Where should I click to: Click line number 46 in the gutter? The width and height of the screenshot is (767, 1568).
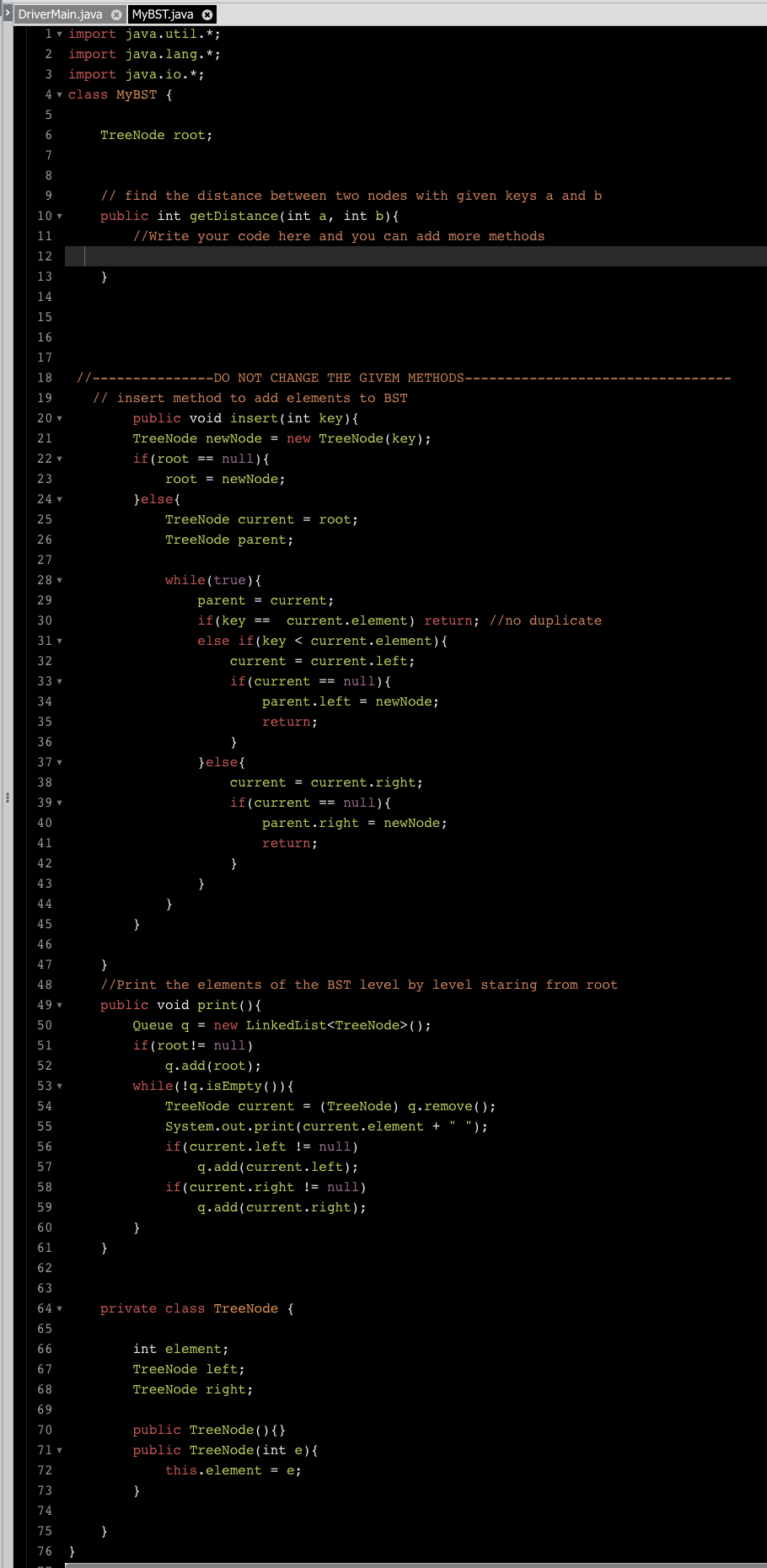coord(45,944)
